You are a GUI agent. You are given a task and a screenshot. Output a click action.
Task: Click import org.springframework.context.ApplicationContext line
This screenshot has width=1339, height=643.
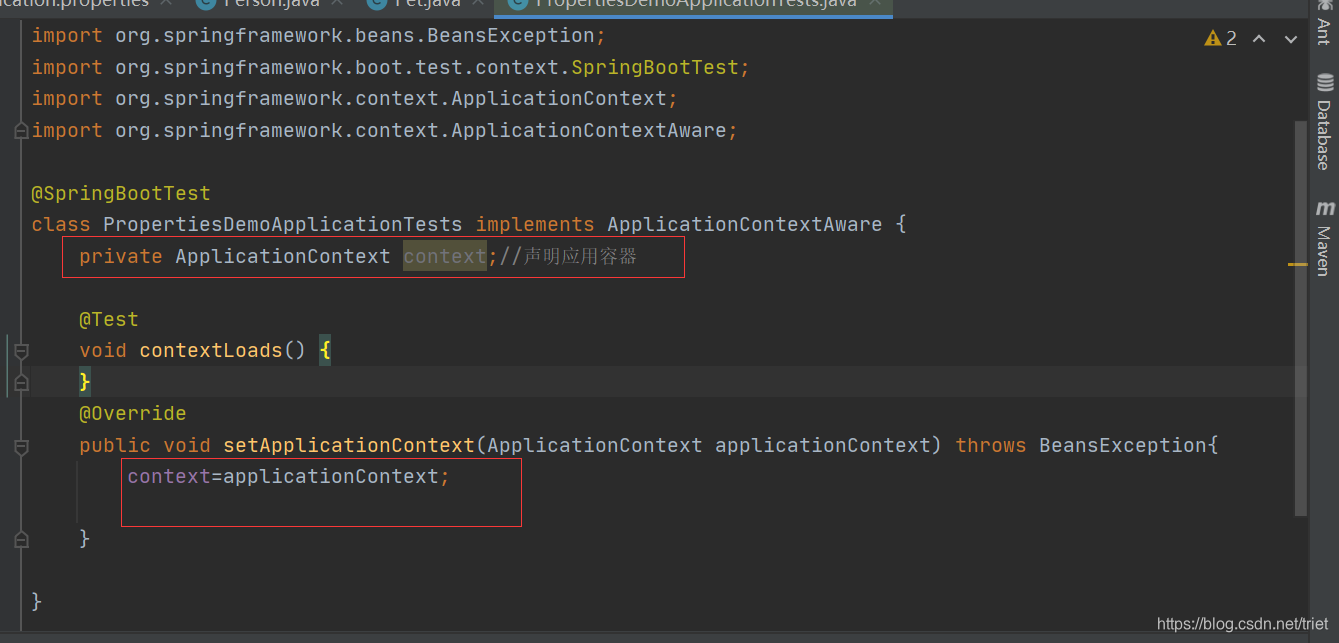click(x=355, y=99)
